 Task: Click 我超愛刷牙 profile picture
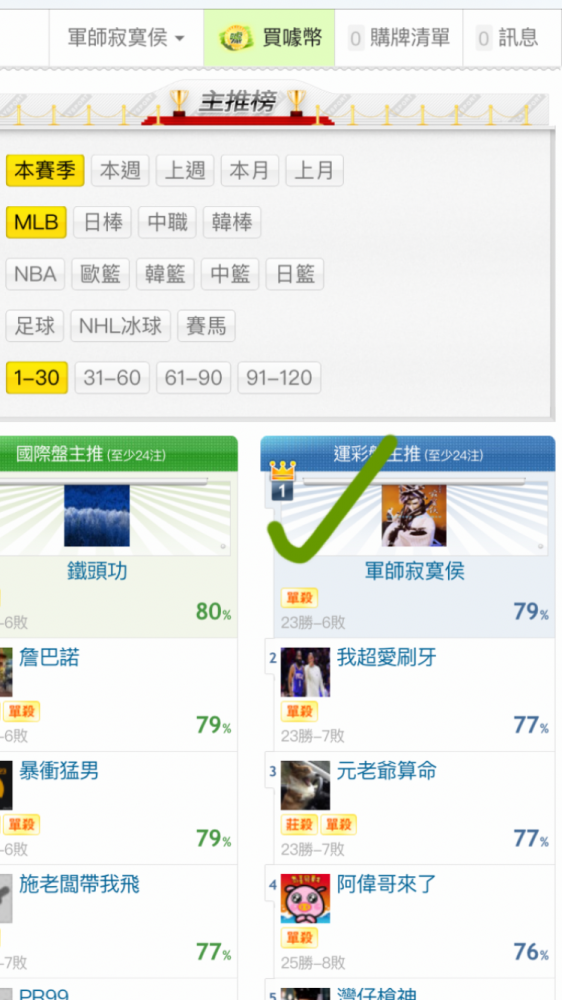306,672
